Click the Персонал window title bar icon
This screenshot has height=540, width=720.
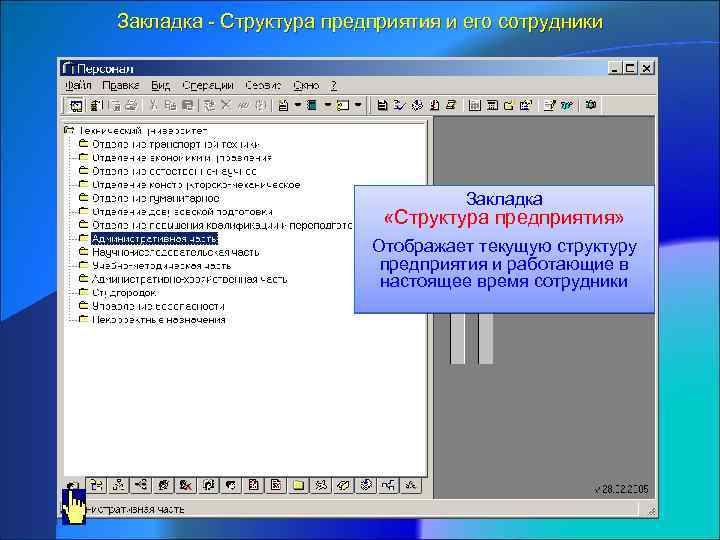(68, 68)
